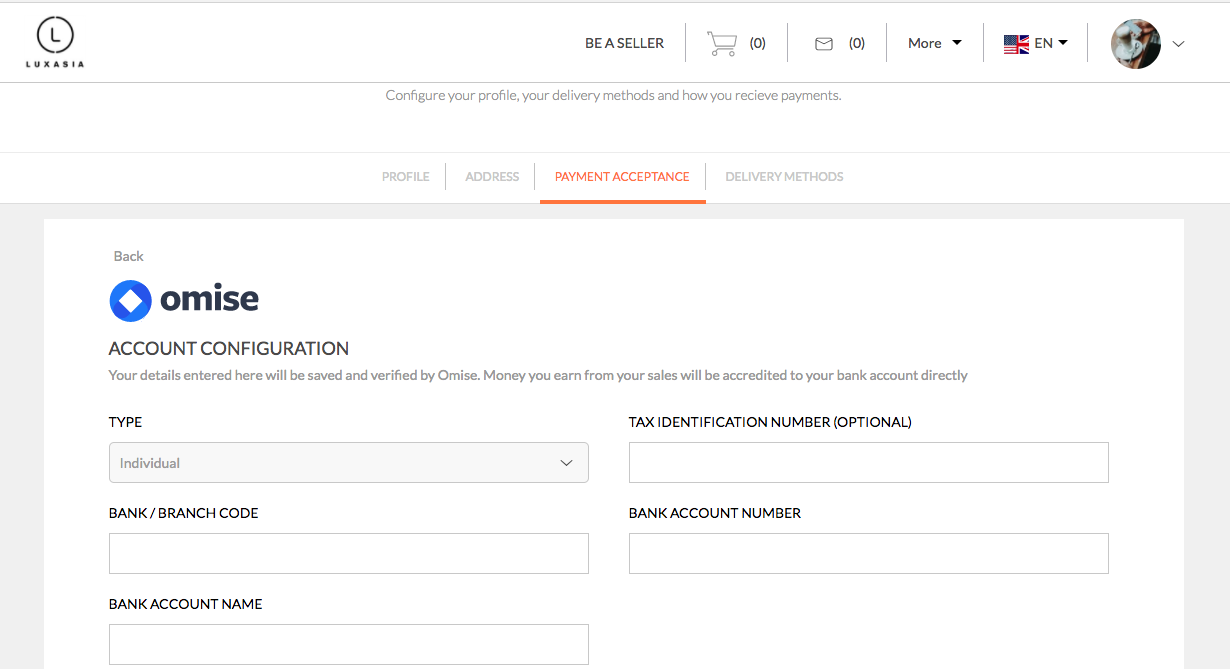Viewport: 1230px width, 669px height.
Task: Click the Luxasia logo
Action: (55, 43)
